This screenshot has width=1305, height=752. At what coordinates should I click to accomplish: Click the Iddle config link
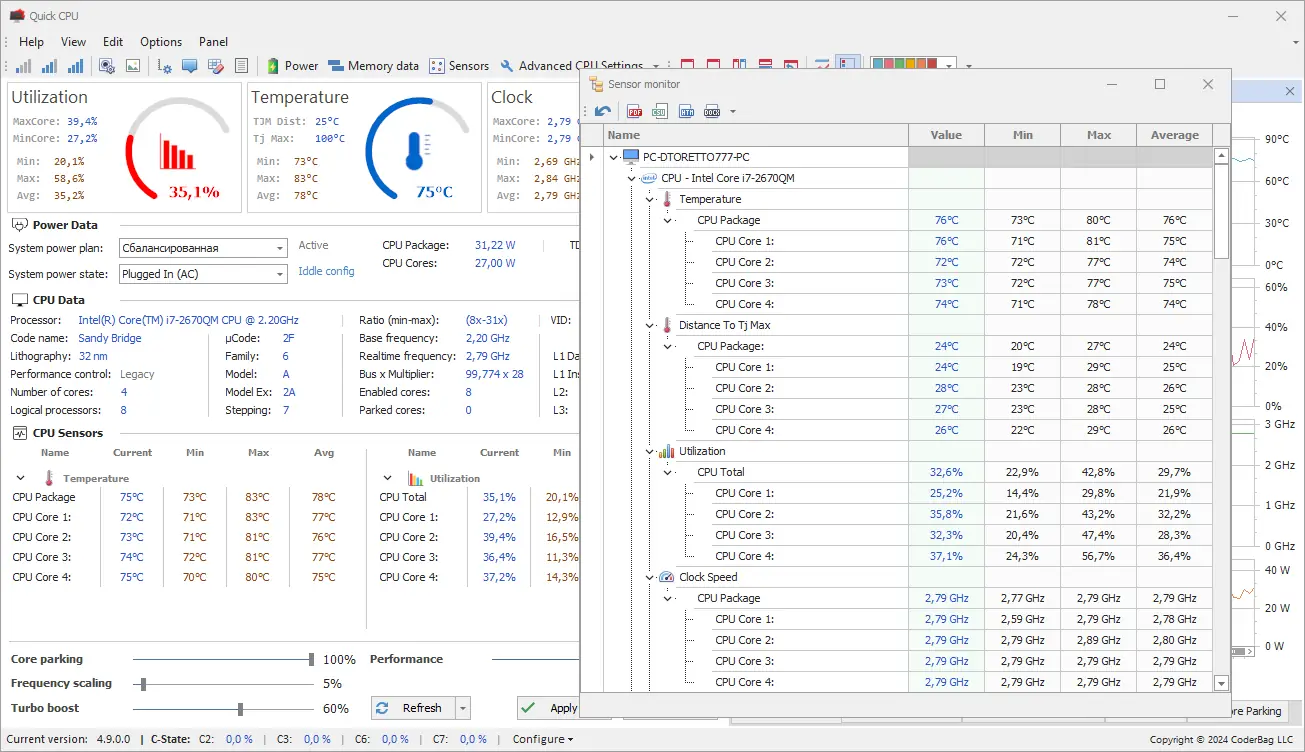click(x=326, y=271)
